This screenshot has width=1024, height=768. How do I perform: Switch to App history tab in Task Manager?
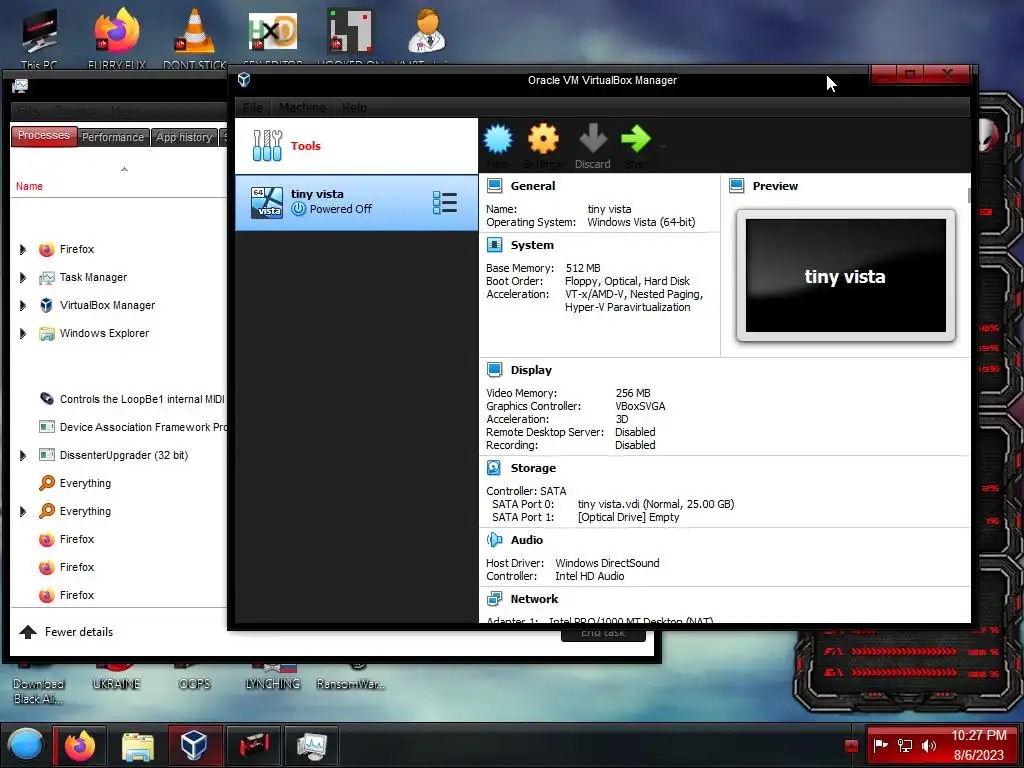[x=184, y=137]
